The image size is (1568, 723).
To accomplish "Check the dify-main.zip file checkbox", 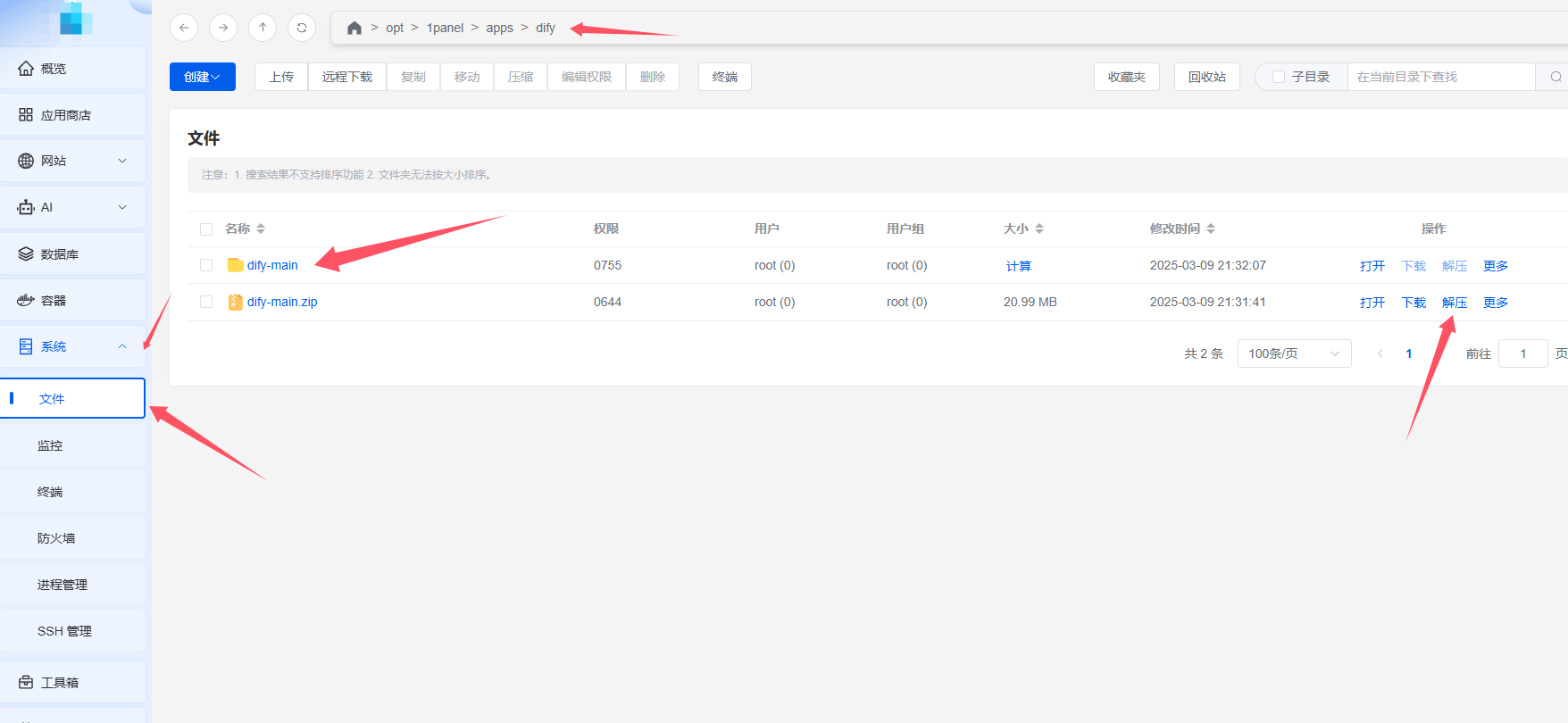I will (206, 302).
